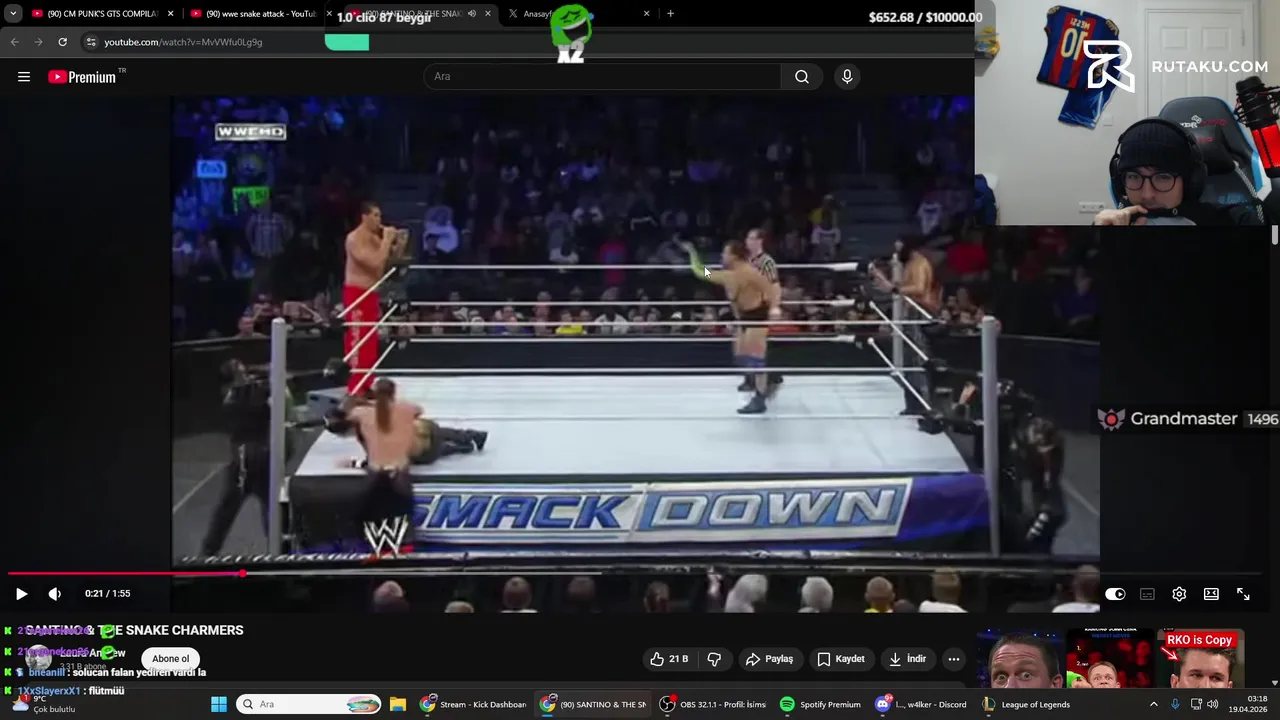Click the Paylaş share button
The image size is (1280, 720).
tap(769, 659)
